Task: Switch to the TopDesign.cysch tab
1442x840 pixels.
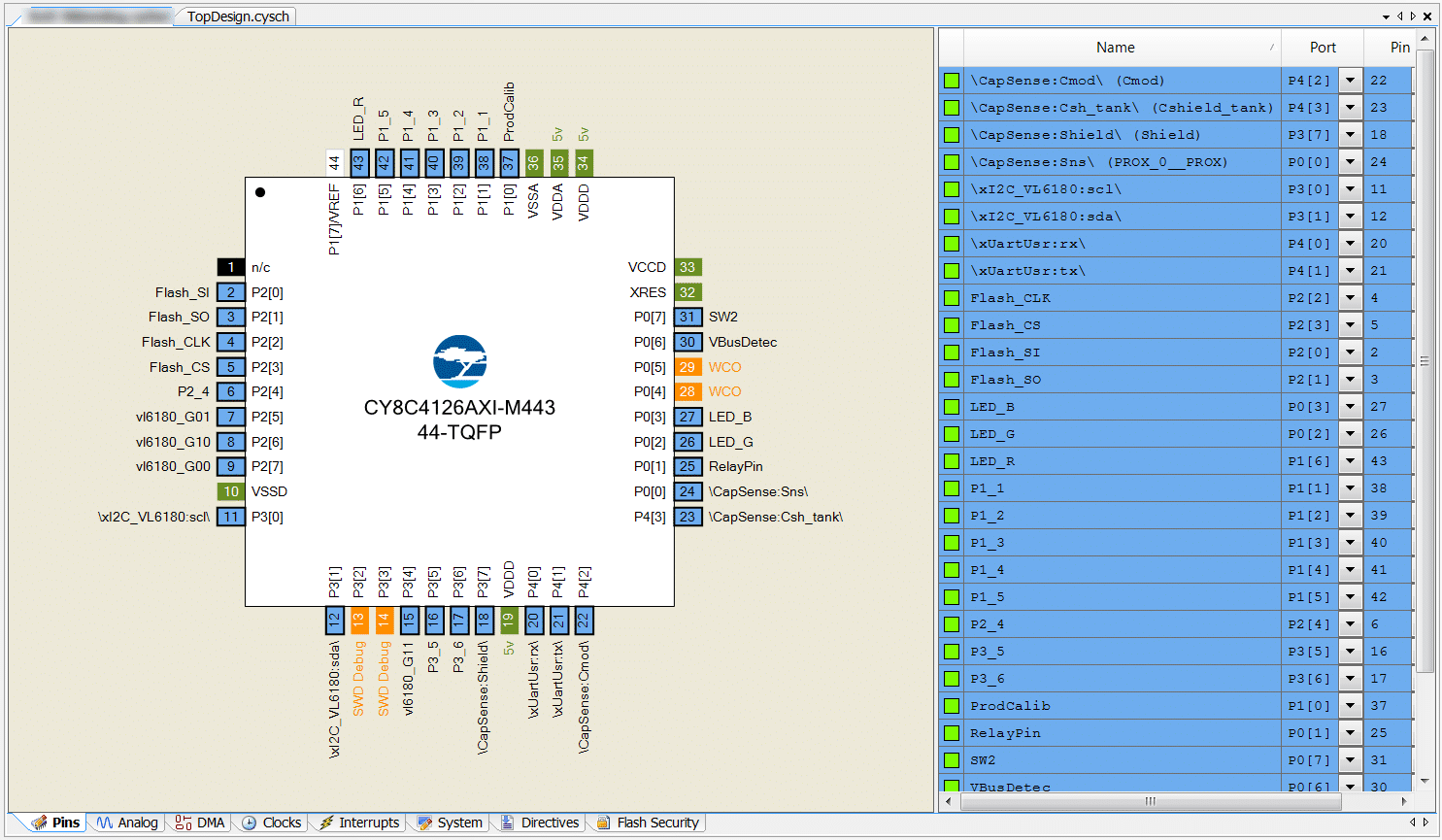Action: coord(237,17)
